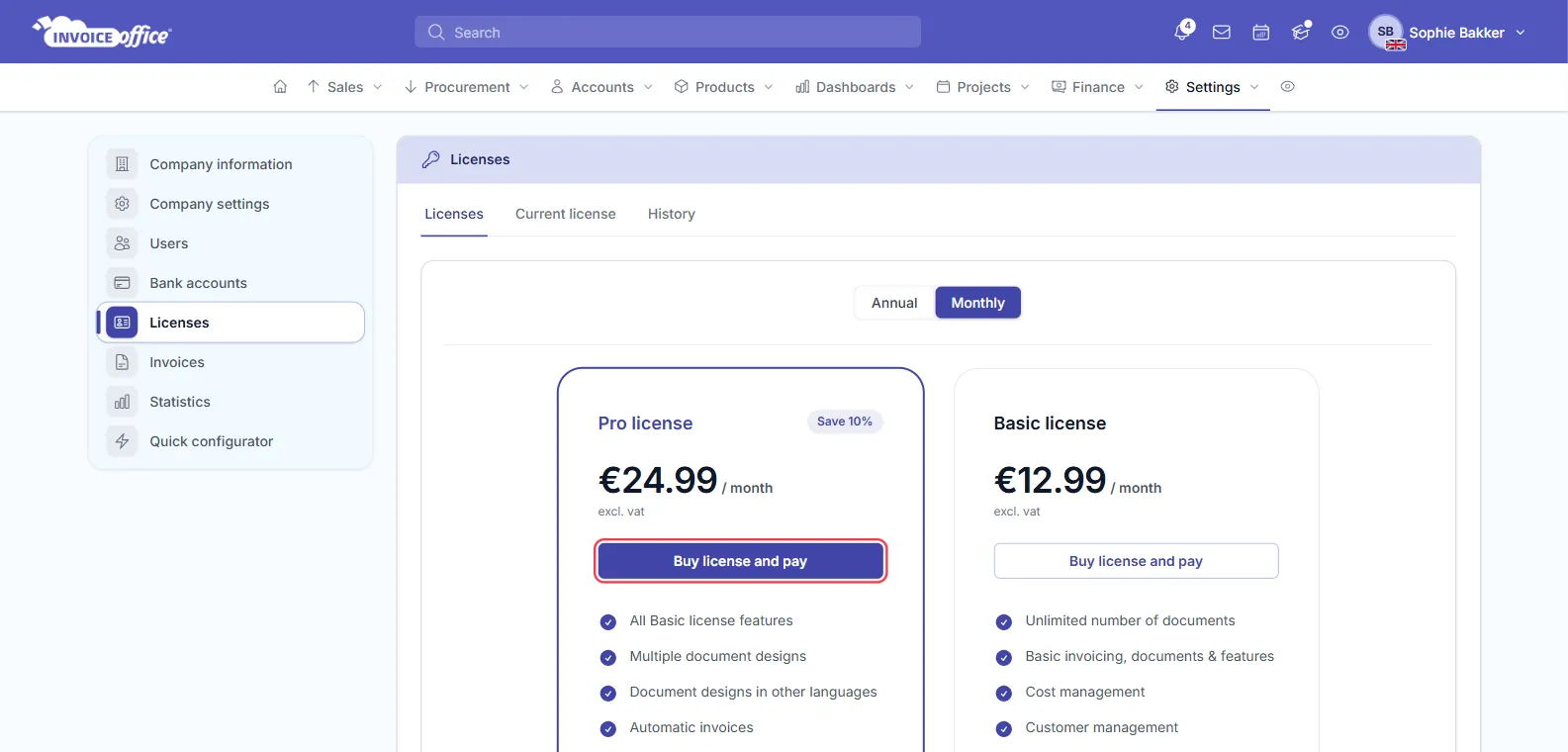The height and width of the screenshot is (752, 1568).
Task: Expand the Accounts menu
Action: point(601,87)
